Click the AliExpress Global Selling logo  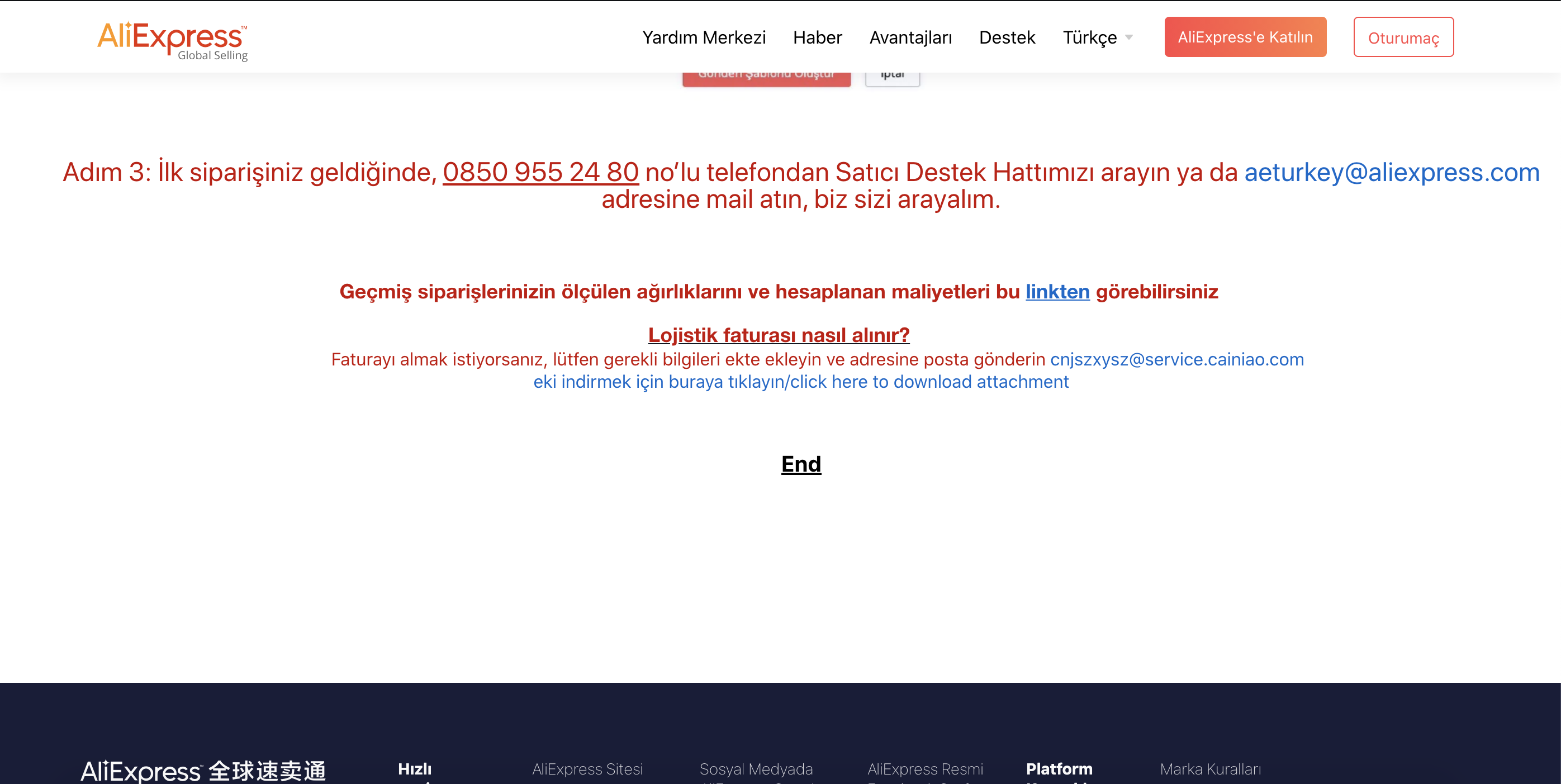click(173, 40)
